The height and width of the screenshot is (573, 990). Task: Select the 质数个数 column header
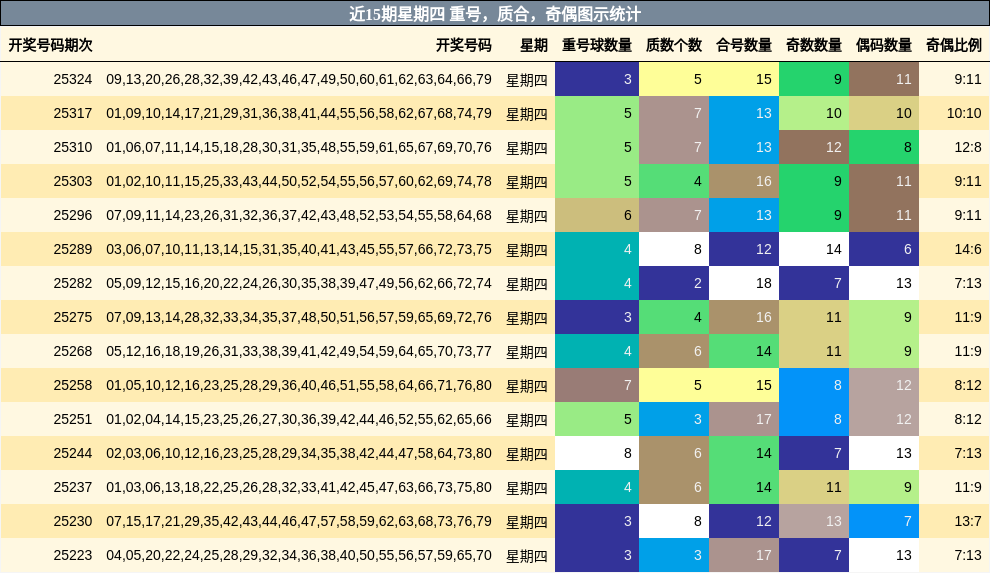point(674,45)
